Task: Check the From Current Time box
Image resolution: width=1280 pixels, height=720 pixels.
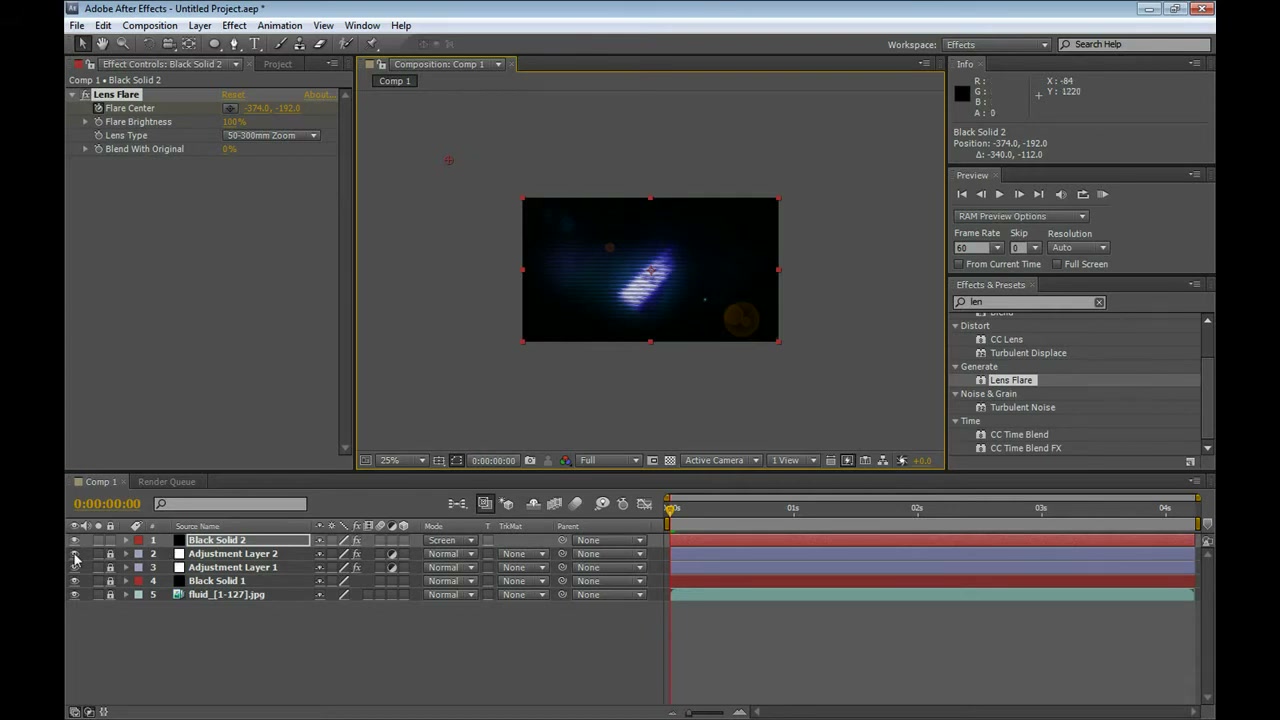Action: (x=959, y=264)
